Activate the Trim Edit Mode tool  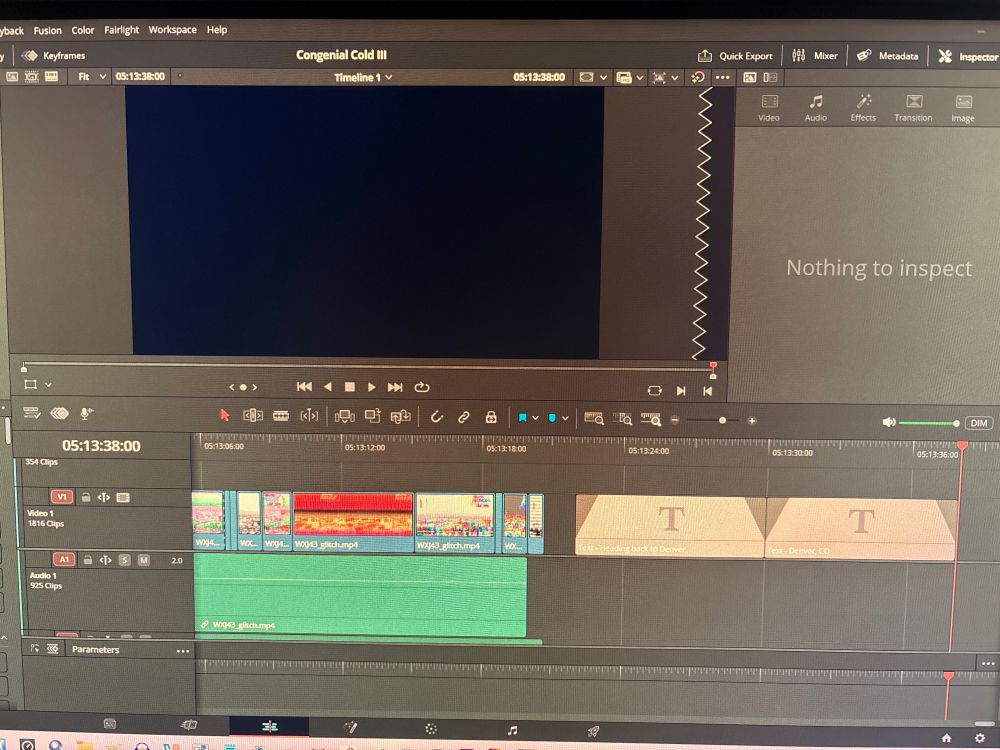pos(253,416)
